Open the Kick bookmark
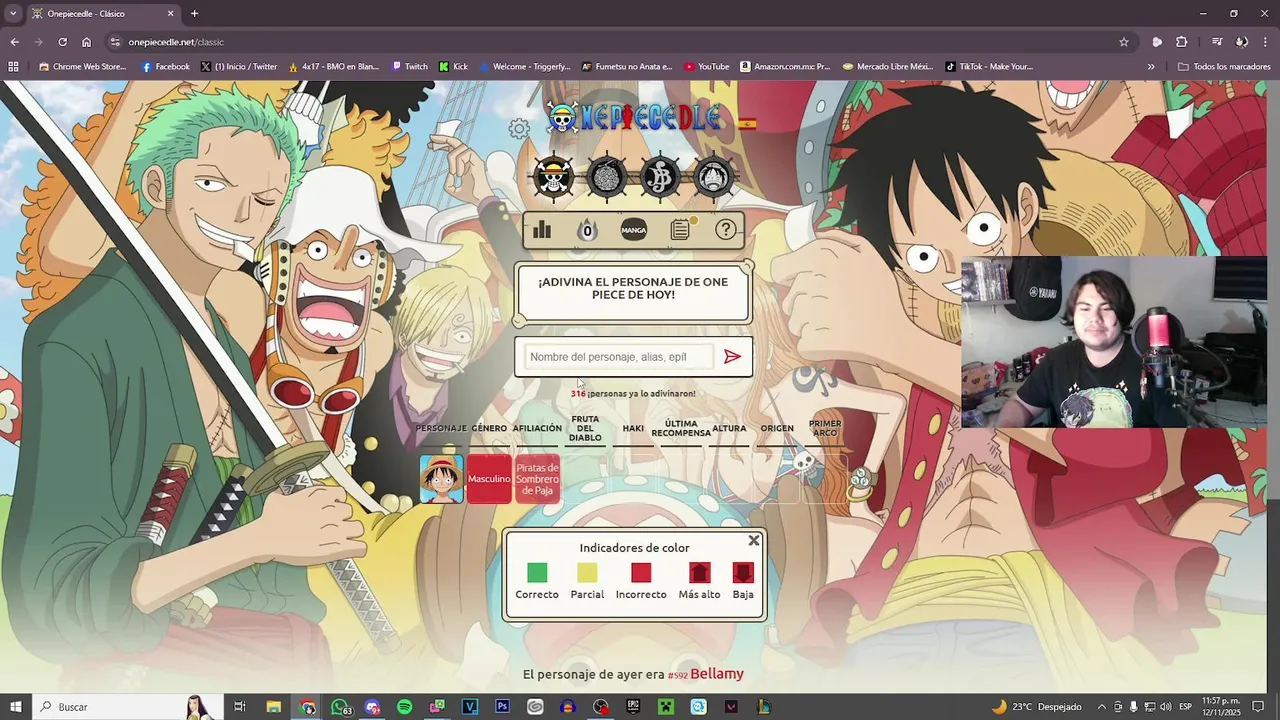1280x720 pixels. click(x=453, y=67)
